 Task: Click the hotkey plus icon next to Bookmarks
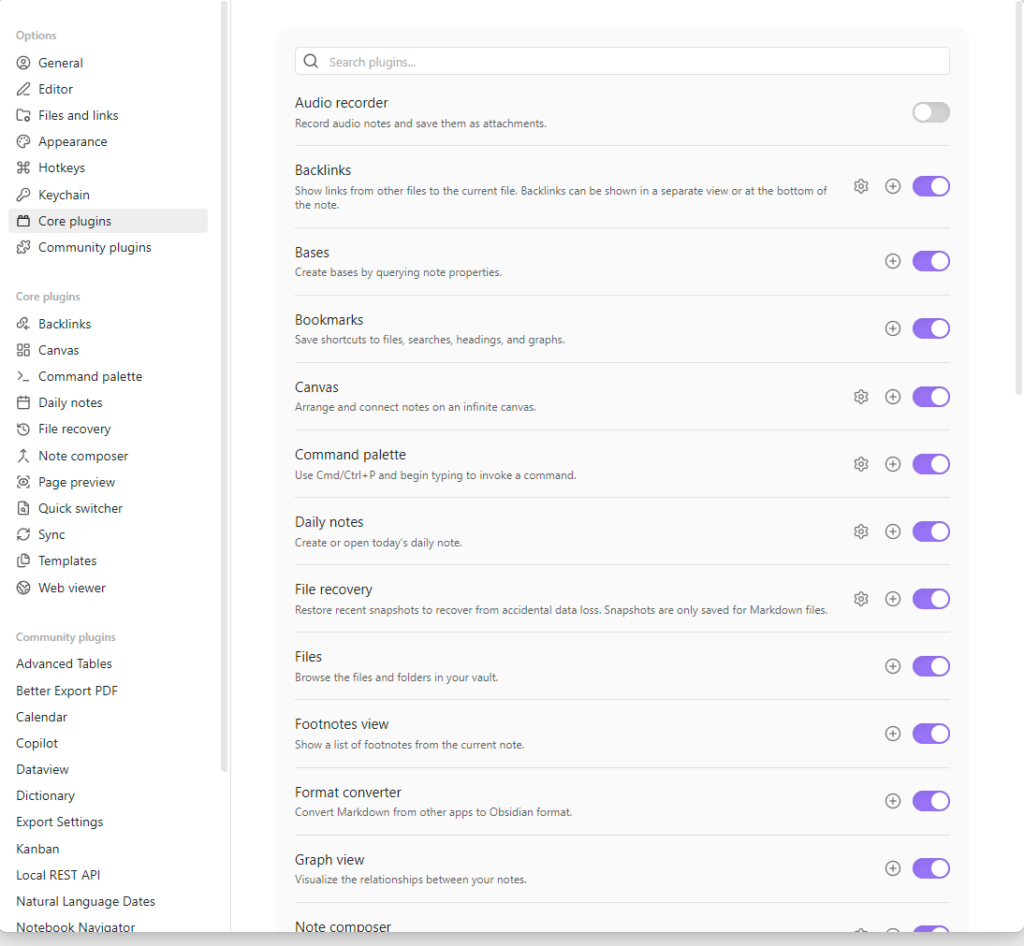coord(893,328)
